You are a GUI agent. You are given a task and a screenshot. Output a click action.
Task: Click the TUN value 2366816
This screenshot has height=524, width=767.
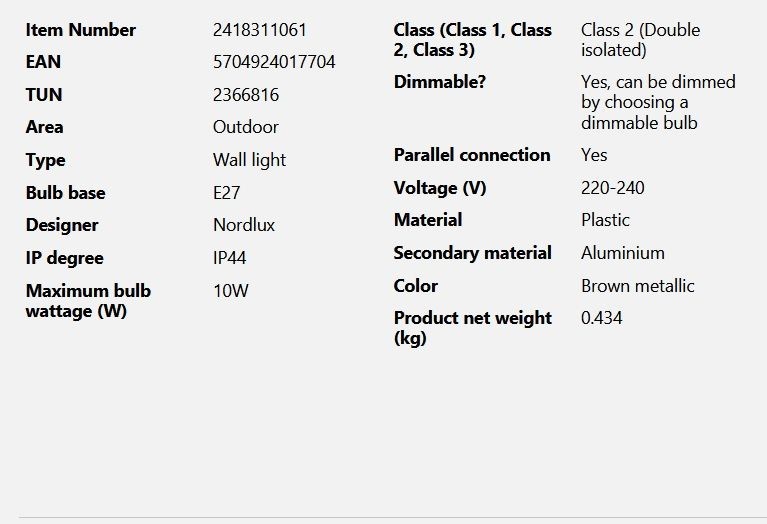[246, 95]
